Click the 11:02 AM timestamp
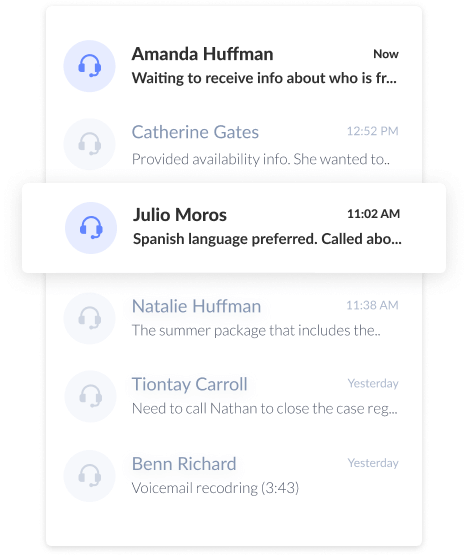The width and height of the screenshot is (468, 556). [x=373, y=214]
